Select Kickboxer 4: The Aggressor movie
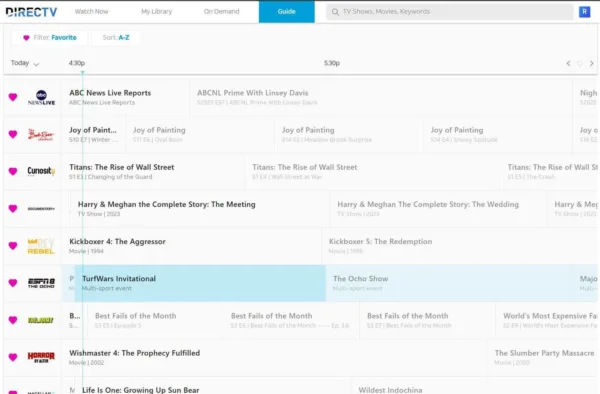Image resolution: width=600 pixels, height=394 pixels. [191, 246]
